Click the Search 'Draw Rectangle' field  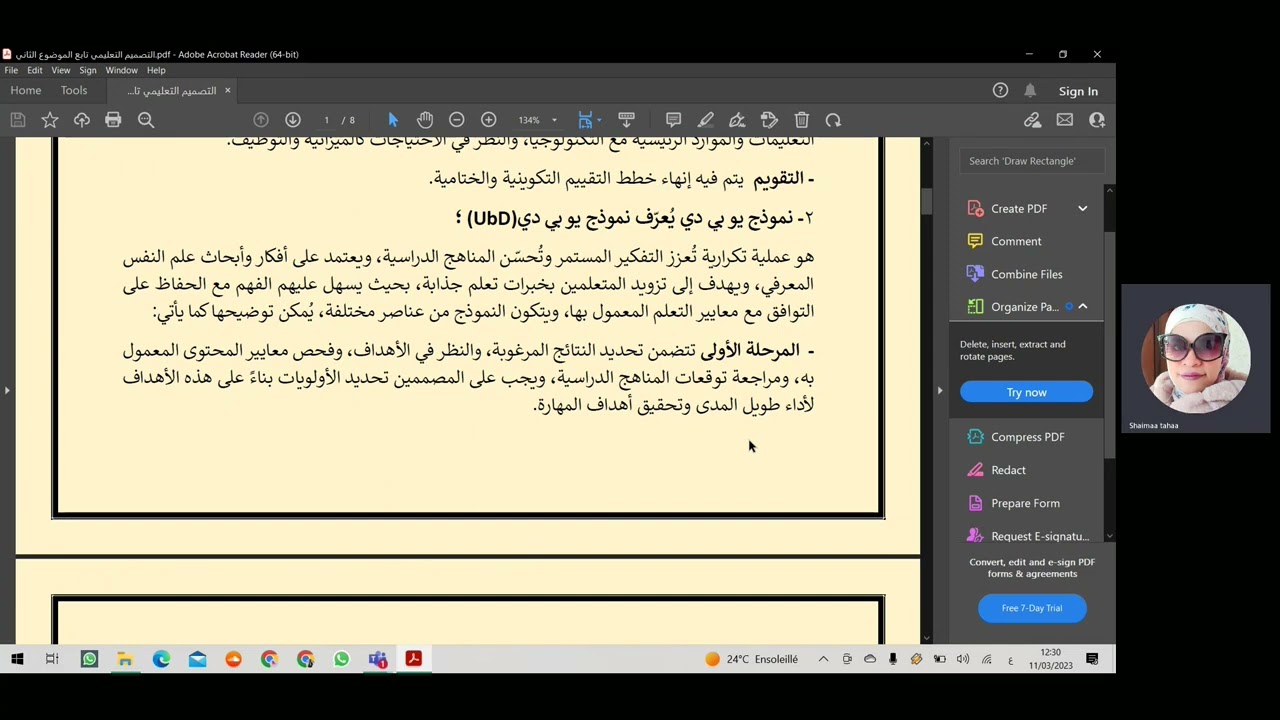tap(1031, 160)
